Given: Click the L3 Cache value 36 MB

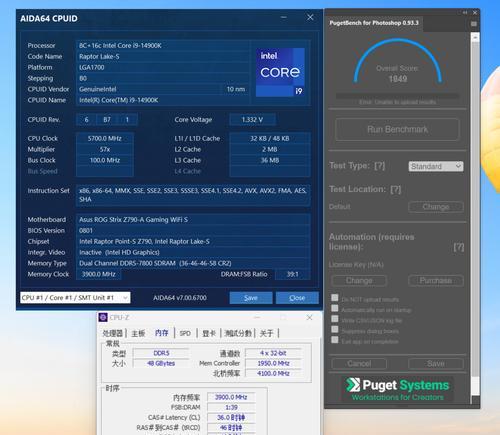Looking at the screenshot, I should (270, 160).
